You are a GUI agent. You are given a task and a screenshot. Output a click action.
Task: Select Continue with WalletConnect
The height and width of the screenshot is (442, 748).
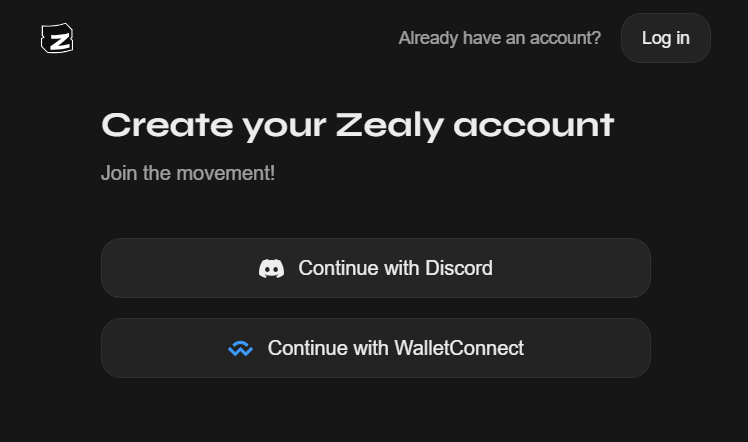(x=375, y=348)
